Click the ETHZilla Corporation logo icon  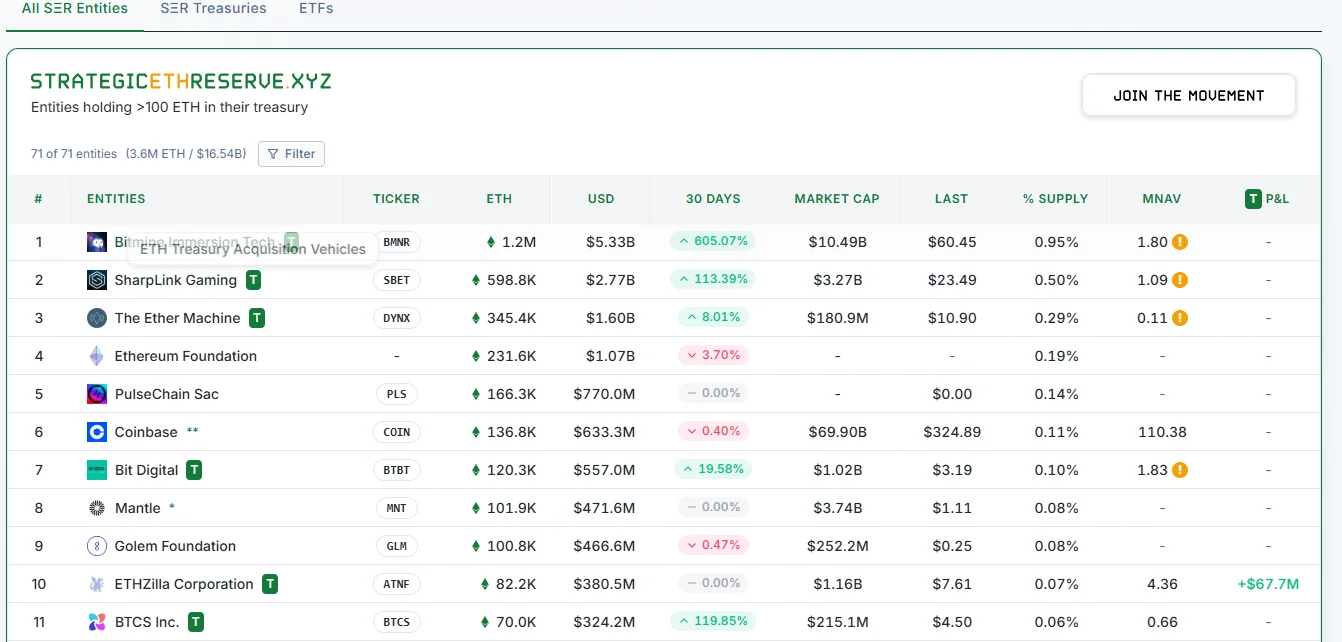pos(97,584)
